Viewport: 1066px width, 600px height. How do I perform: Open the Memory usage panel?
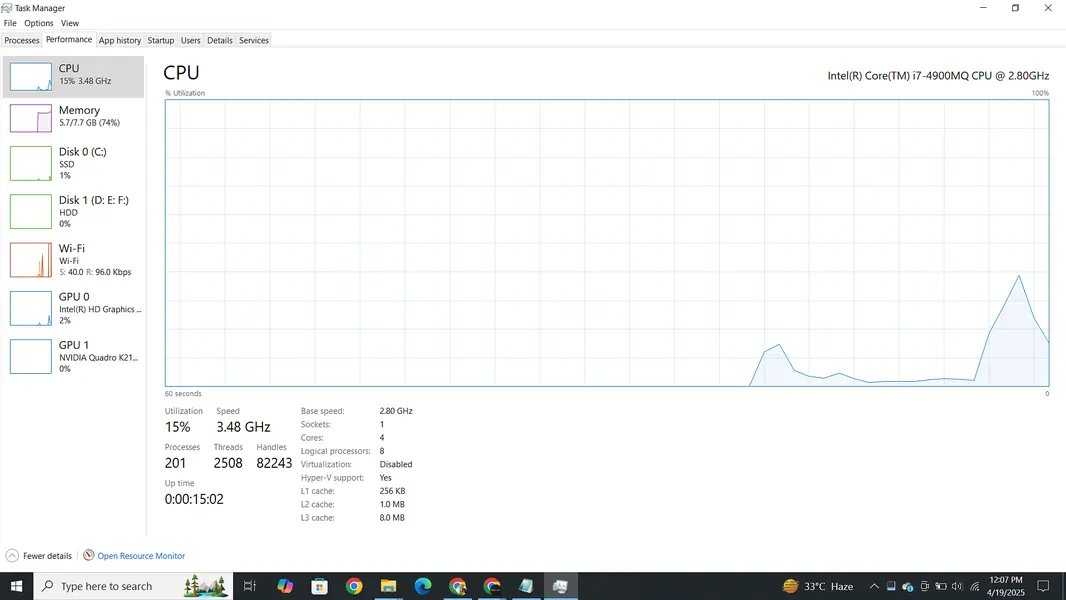tap(75, 117)
